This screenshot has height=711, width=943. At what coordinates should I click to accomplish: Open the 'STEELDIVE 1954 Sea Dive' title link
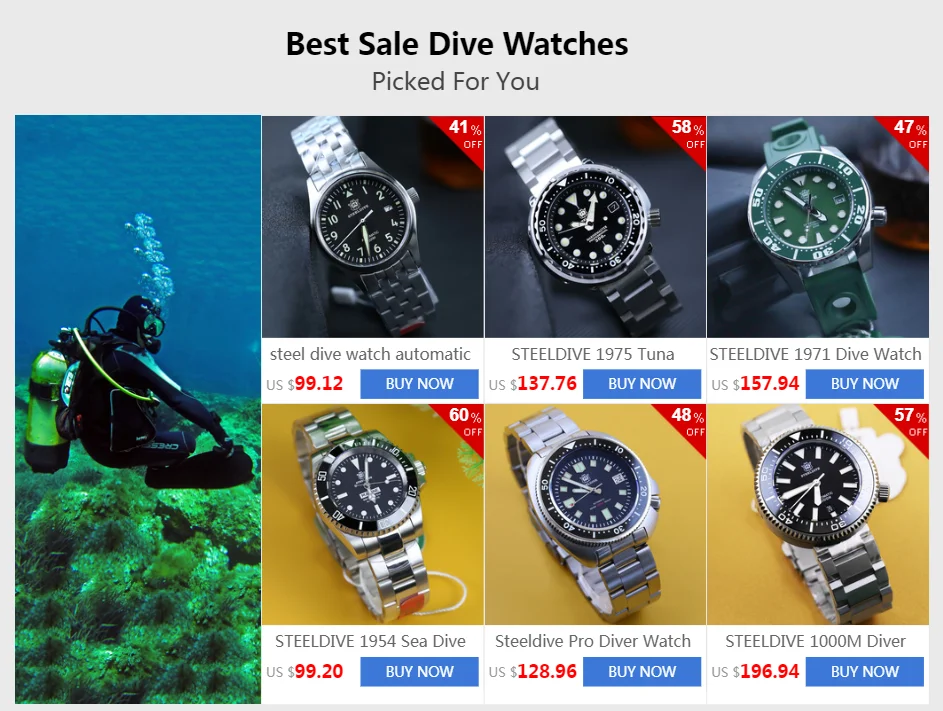[370, 641]
